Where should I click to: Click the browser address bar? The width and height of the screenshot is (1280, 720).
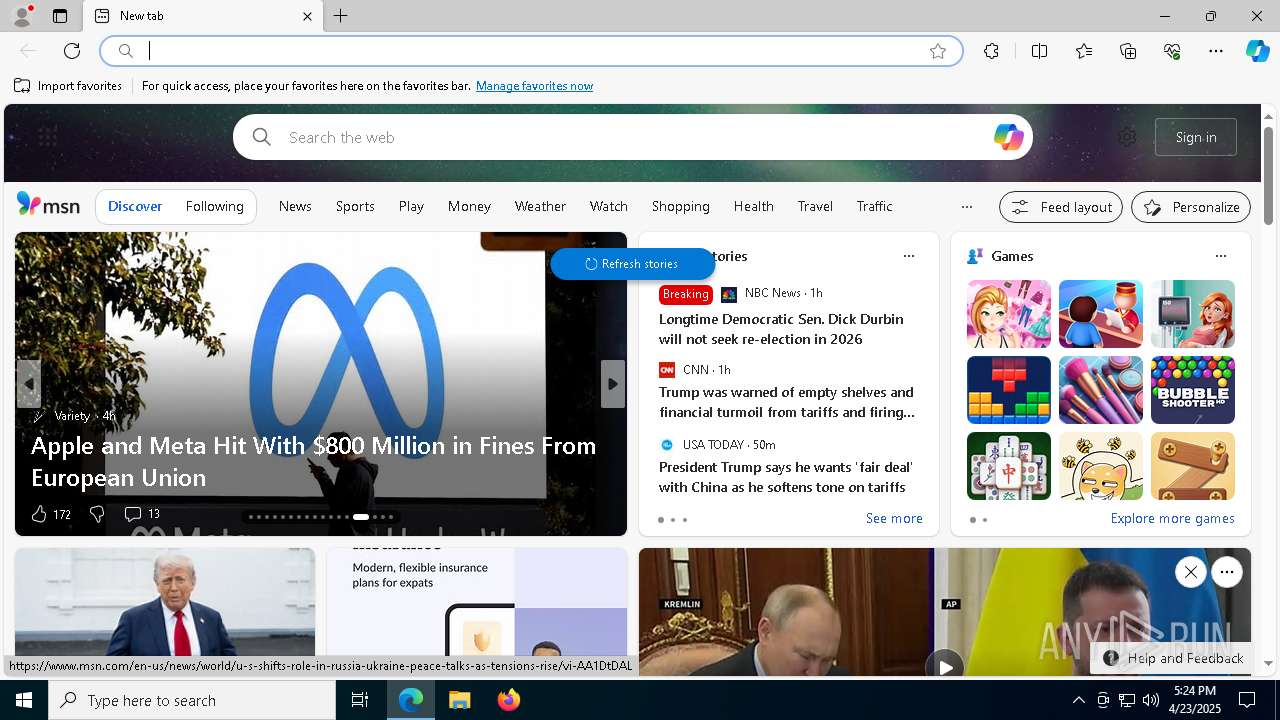tap(531, 51)
